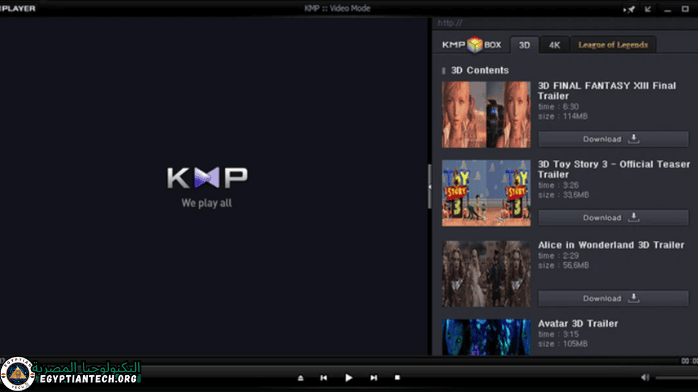This screenshot has width=698, height=392.
Task: Click the http:// address field
Action: pyautogui.click(x=565, y=23)
